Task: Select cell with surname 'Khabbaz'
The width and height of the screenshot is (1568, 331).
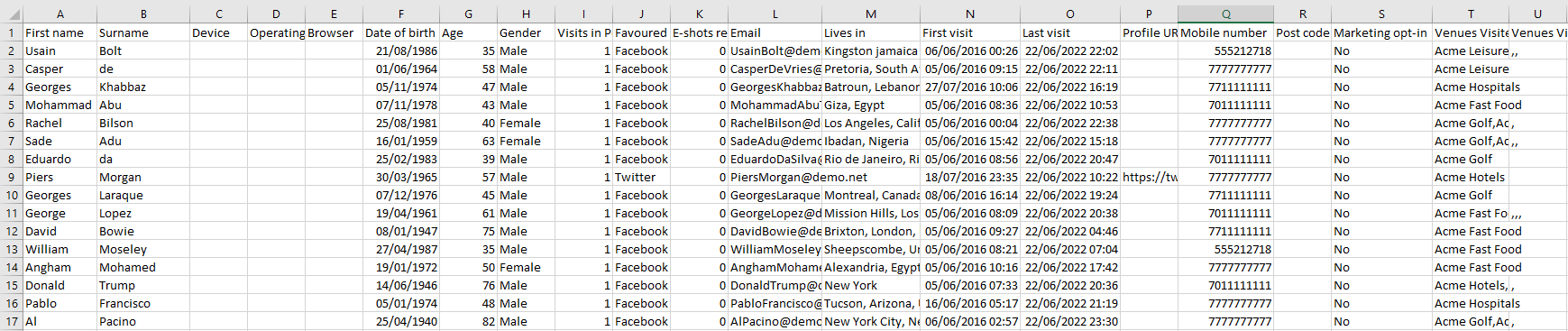Action: pyautogui.click(x=142, y=87)
